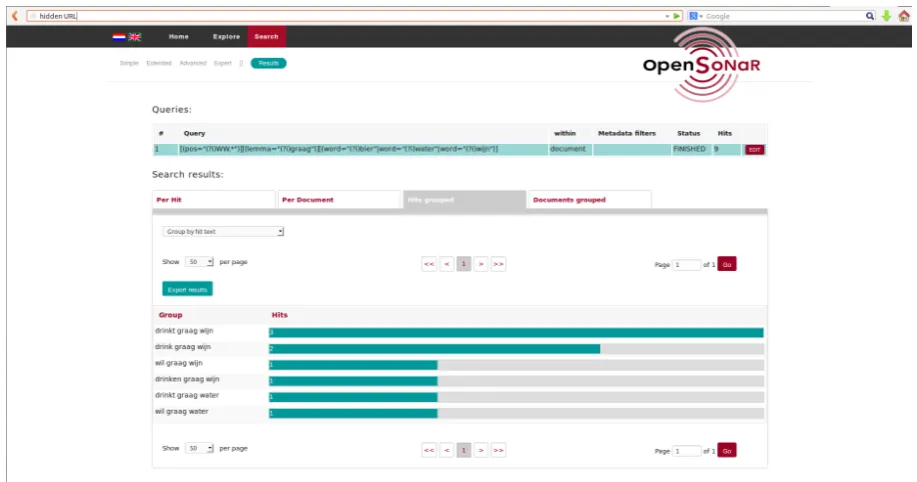Switch to the Per Document tab
The height and width of the screenshot is (482, 917).
339,199
